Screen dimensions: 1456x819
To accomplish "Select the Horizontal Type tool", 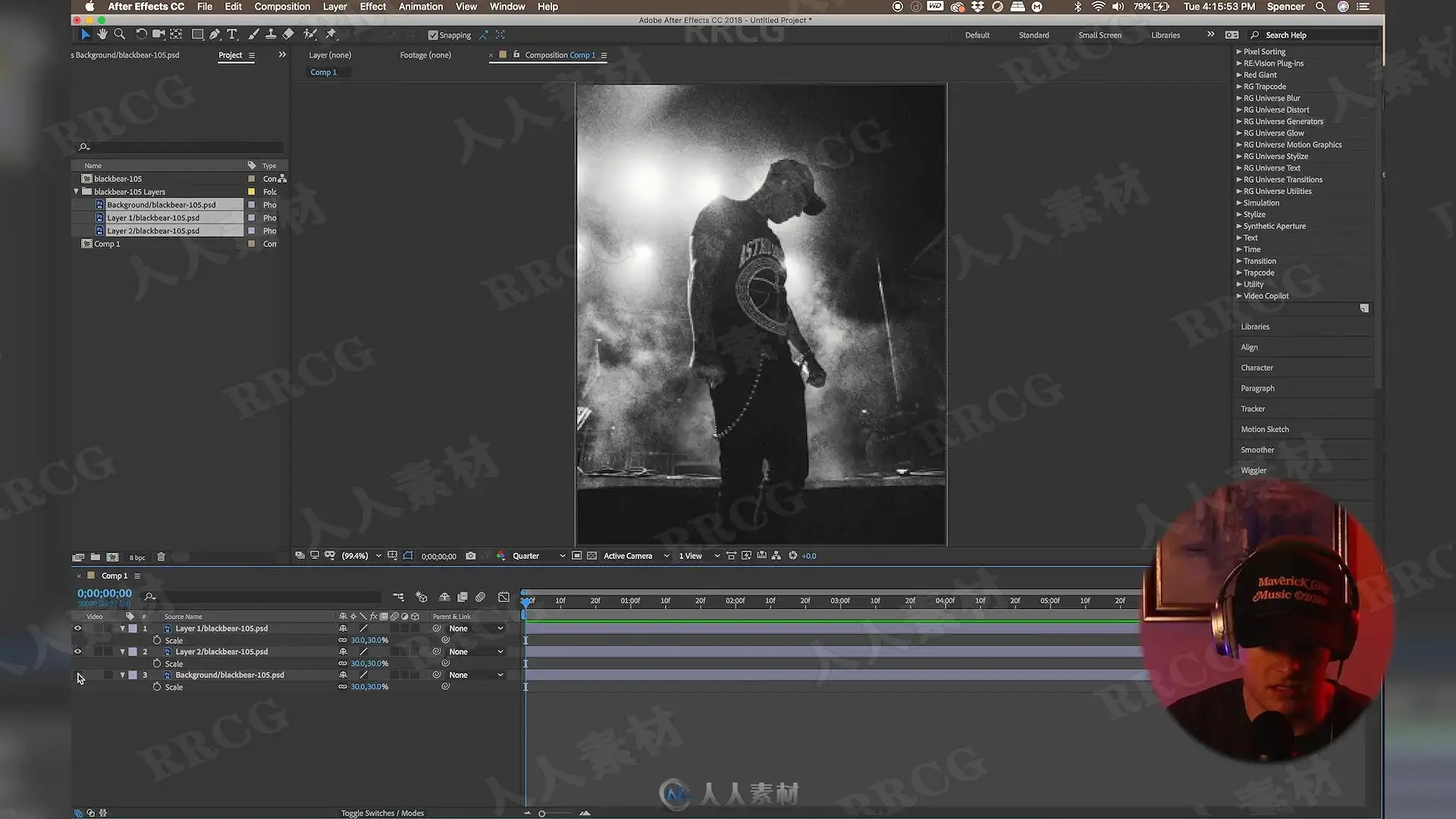I will click(232, 34).
